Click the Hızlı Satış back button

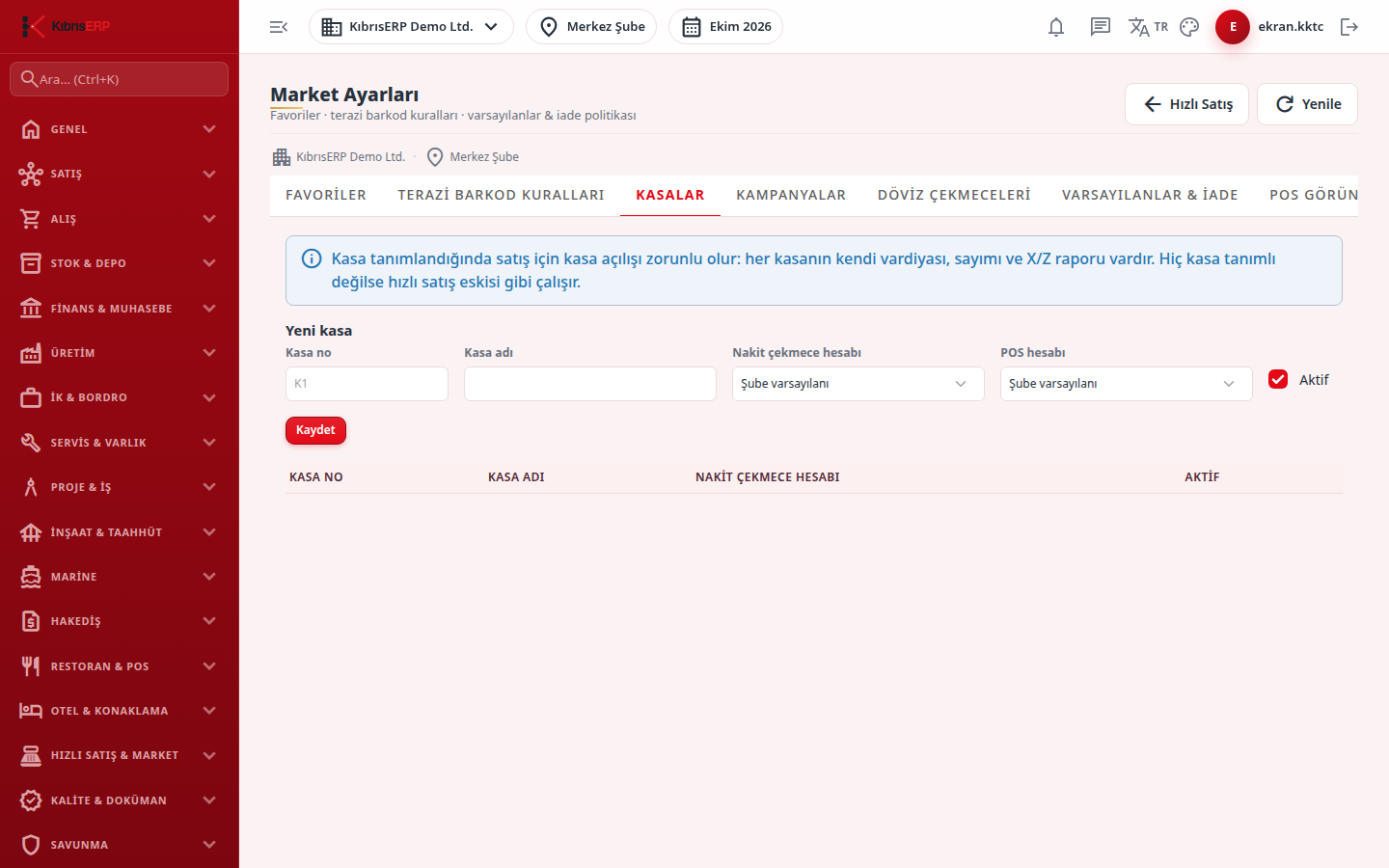(x=1186, y=104)
